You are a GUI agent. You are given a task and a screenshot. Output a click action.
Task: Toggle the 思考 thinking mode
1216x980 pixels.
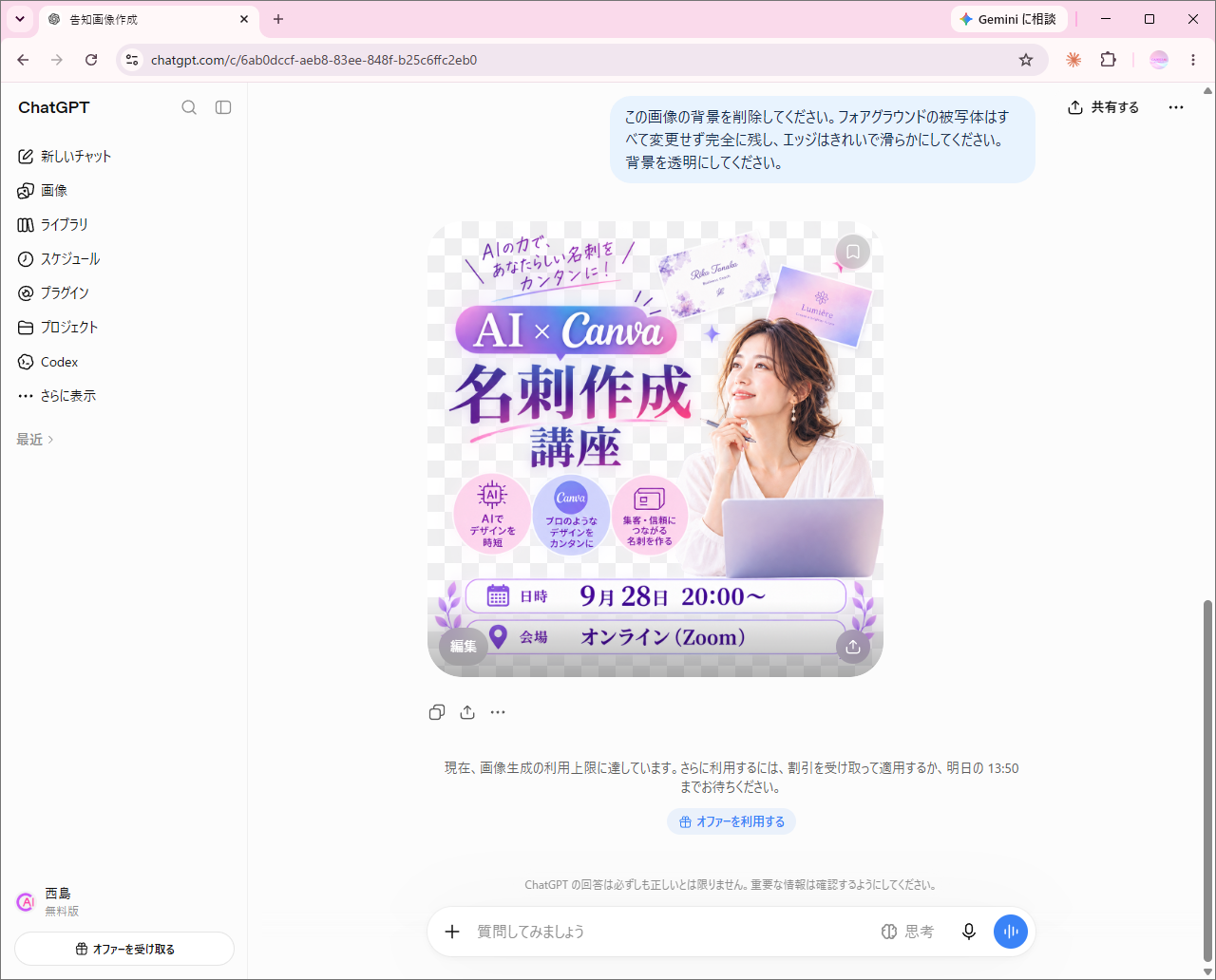pyautogui.click(x=907, y=932)
